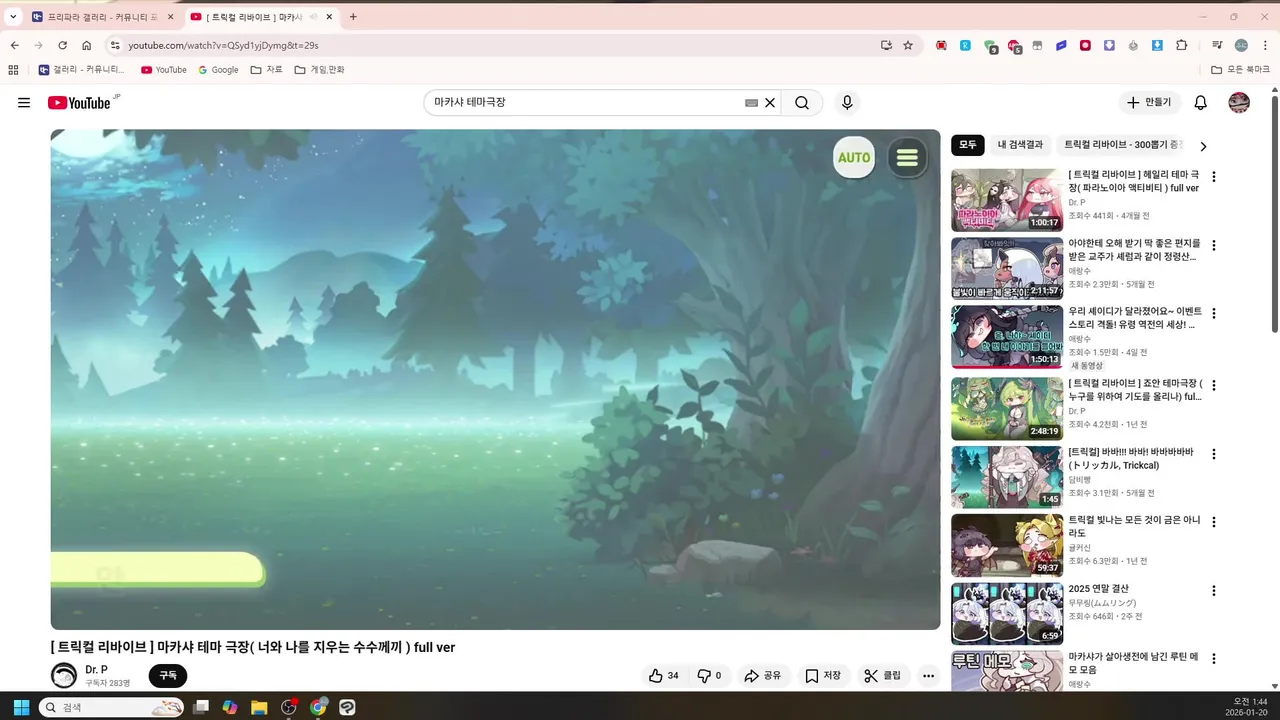
Task: Open the 헤일리 테마 극장 thumbnail
Action: 1007,200
